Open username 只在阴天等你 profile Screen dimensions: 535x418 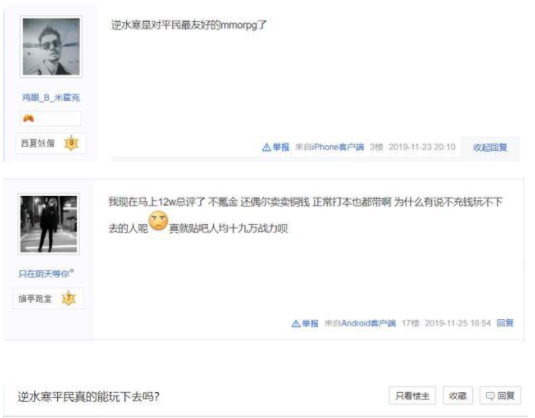pyautogui.click(x=46, y=273)
